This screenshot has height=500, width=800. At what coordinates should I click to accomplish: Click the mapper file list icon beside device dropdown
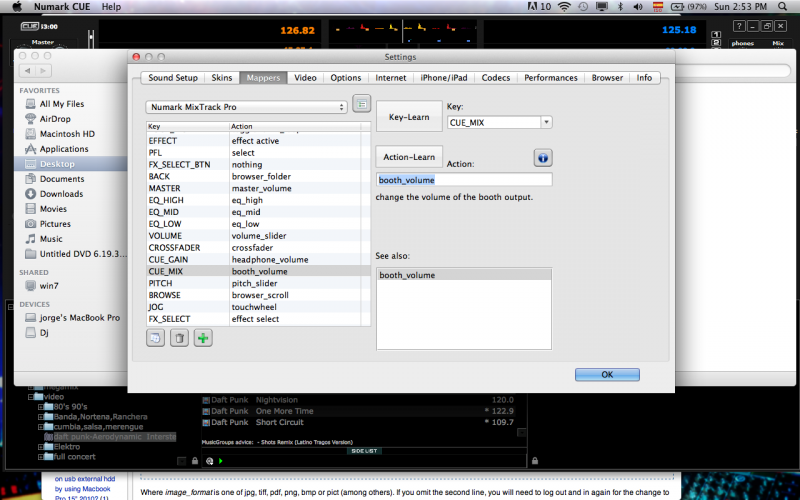(x=361, y=104)
